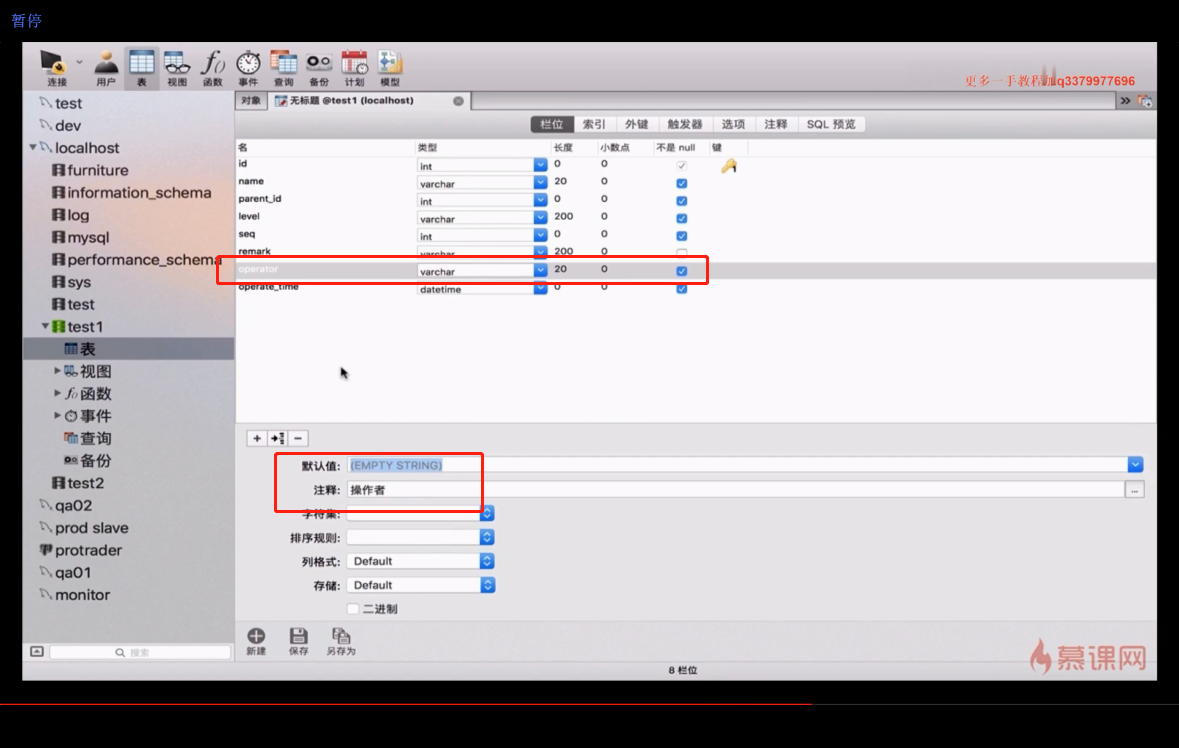1179x748 pixels.
Task: Switch to the 对象 (Objects) tab
Action: [x=251, y=101]
